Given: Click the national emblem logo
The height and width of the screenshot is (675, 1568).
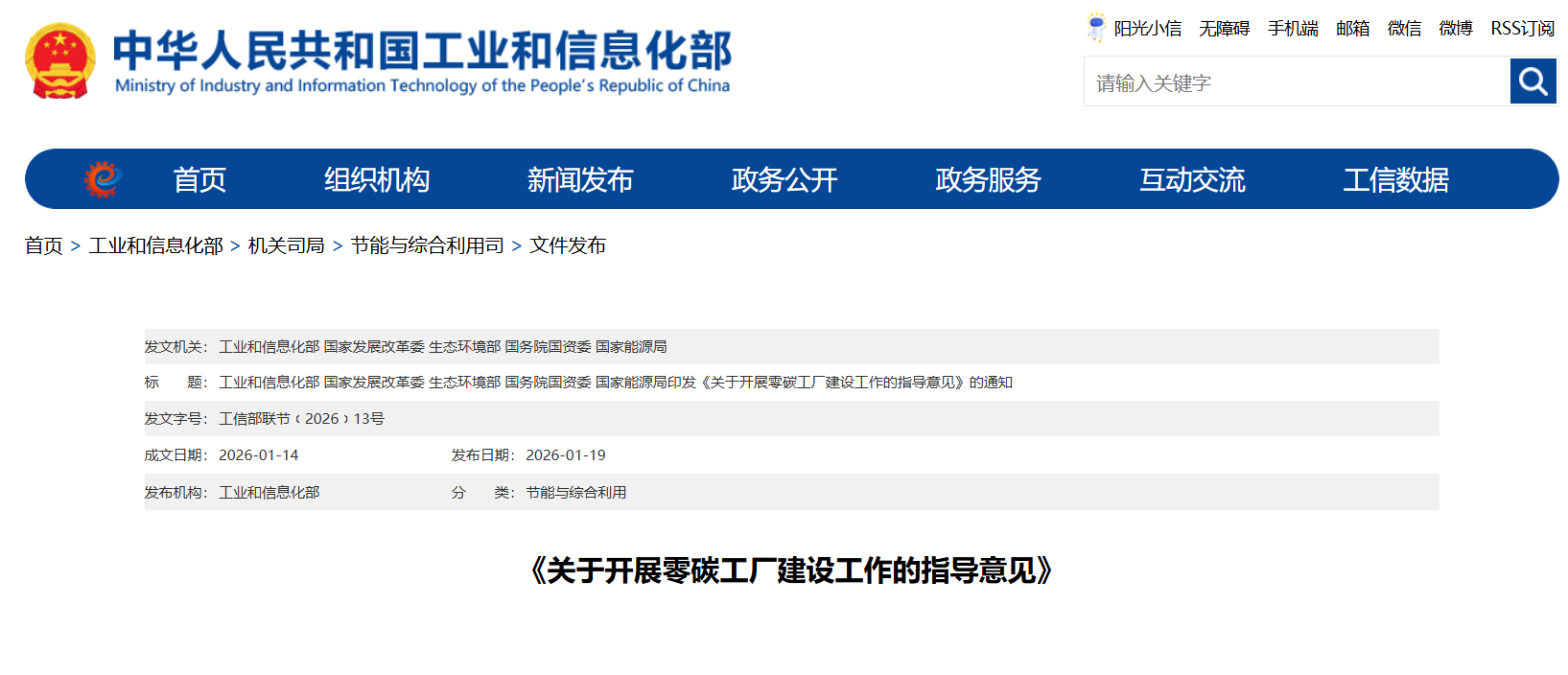Looking at the screenshot, I should 59,61.
